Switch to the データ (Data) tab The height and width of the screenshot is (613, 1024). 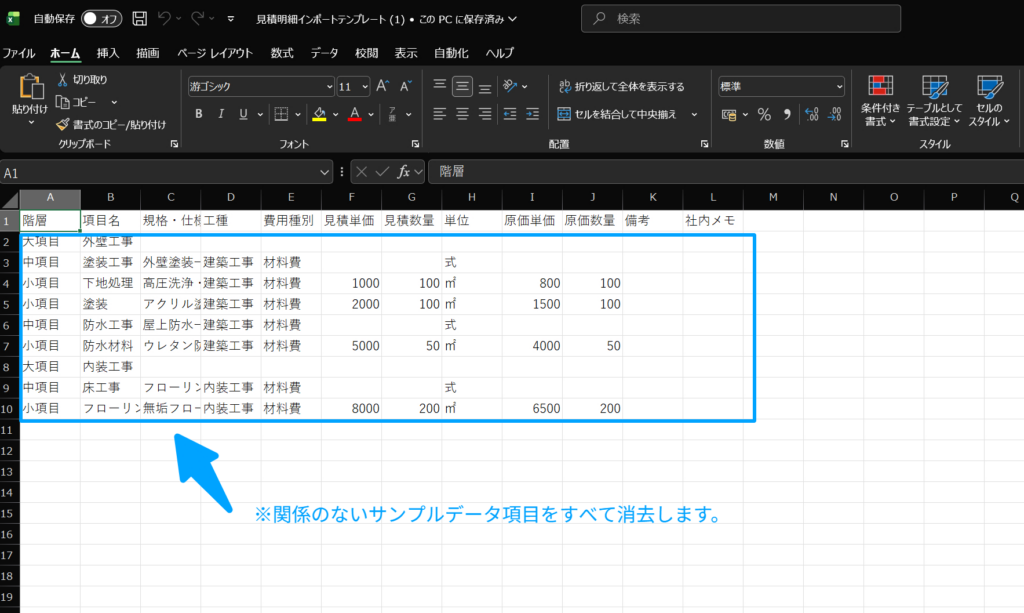tap(324, 53)
